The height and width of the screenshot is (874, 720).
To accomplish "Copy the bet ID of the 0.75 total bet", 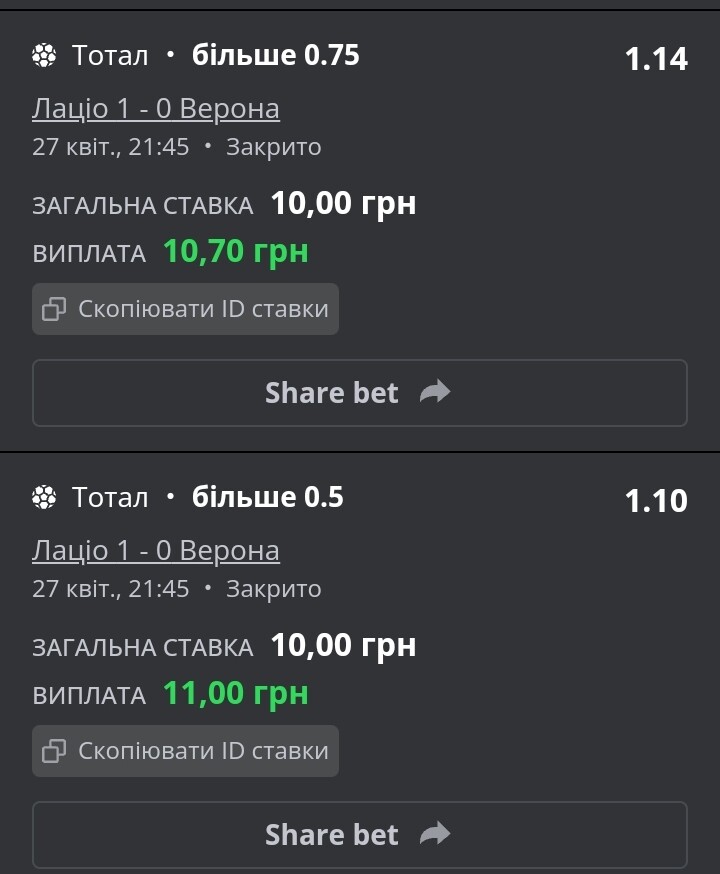I will coord(186,309).
